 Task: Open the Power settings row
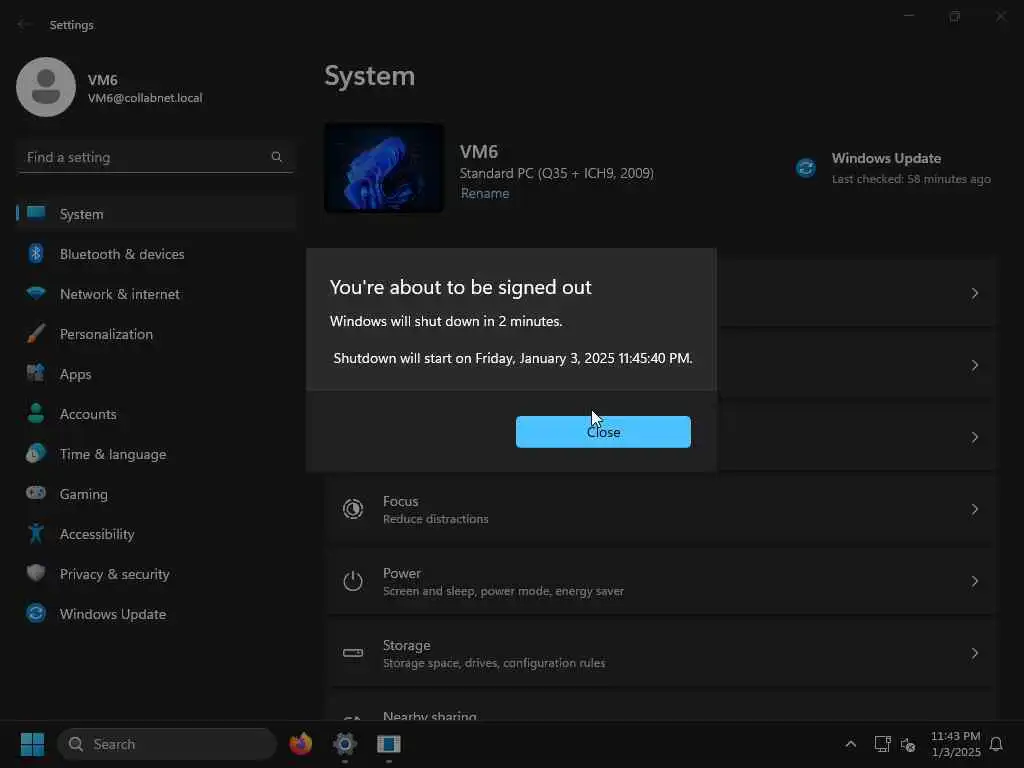[661, 581]
